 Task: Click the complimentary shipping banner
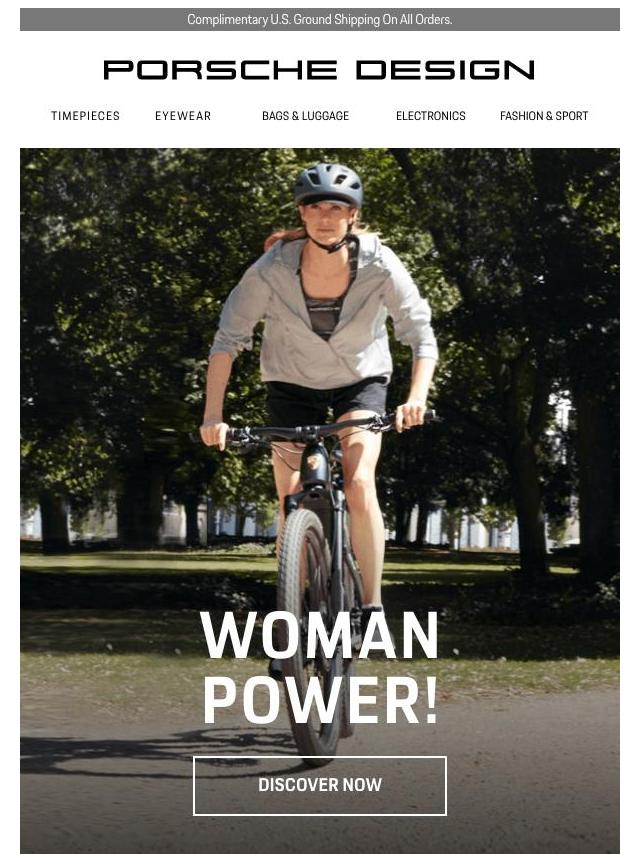[320, 20]
